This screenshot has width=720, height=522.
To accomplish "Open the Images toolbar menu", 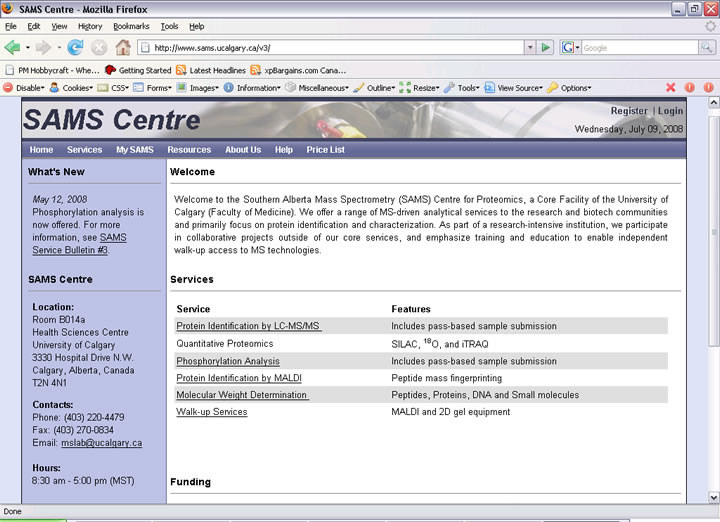I will point(198,88).
